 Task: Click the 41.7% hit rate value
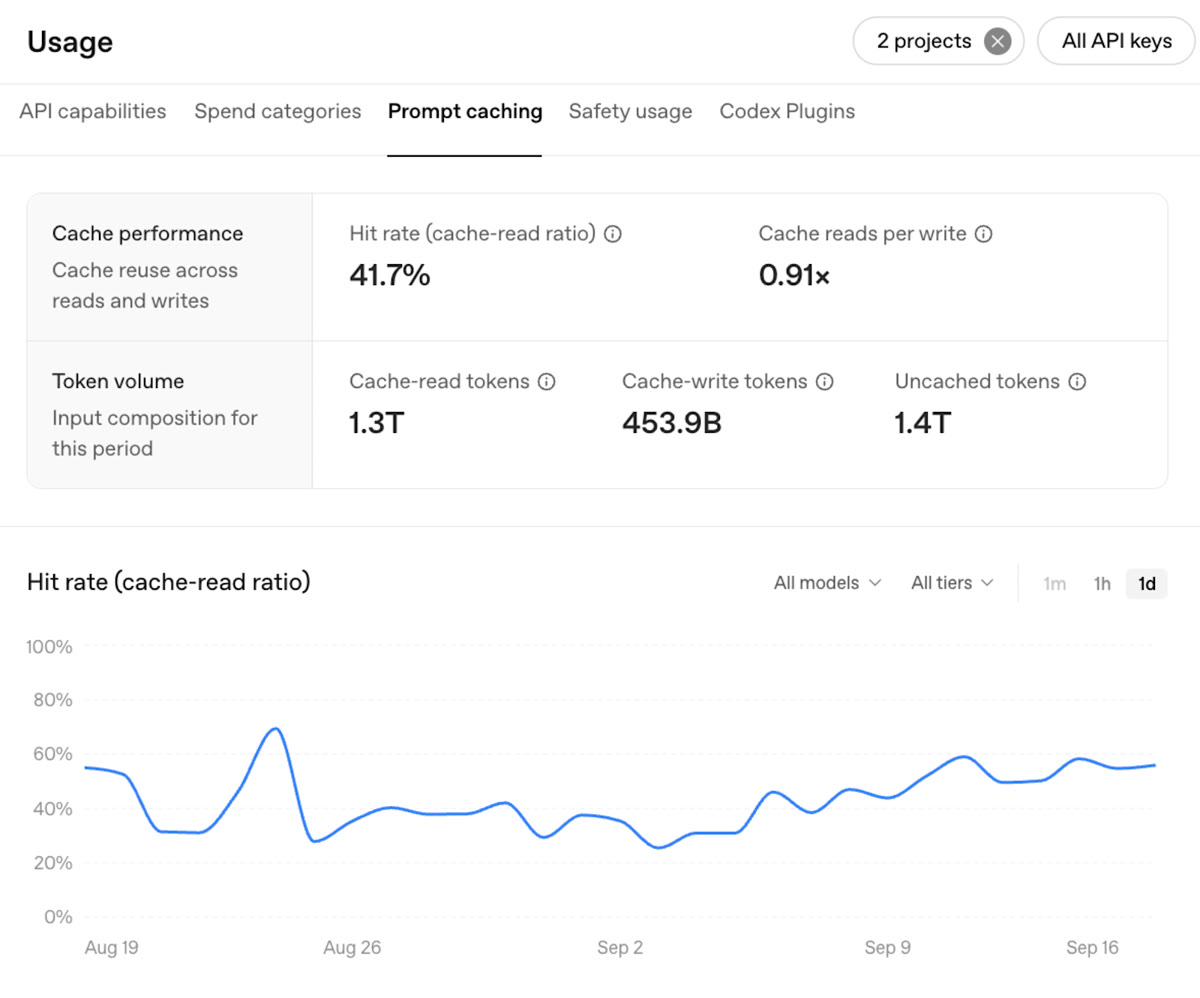390,275
